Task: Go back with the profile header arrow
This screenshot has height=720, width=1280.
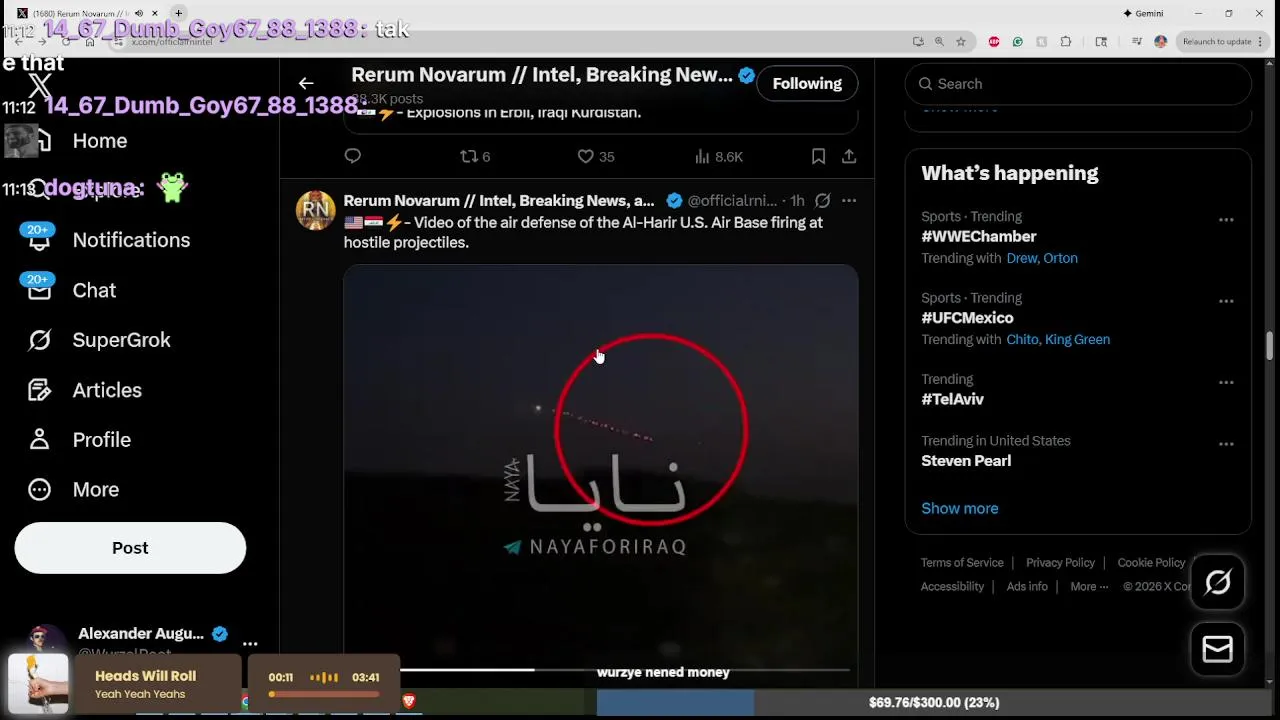Action: (x=306, y=83)
